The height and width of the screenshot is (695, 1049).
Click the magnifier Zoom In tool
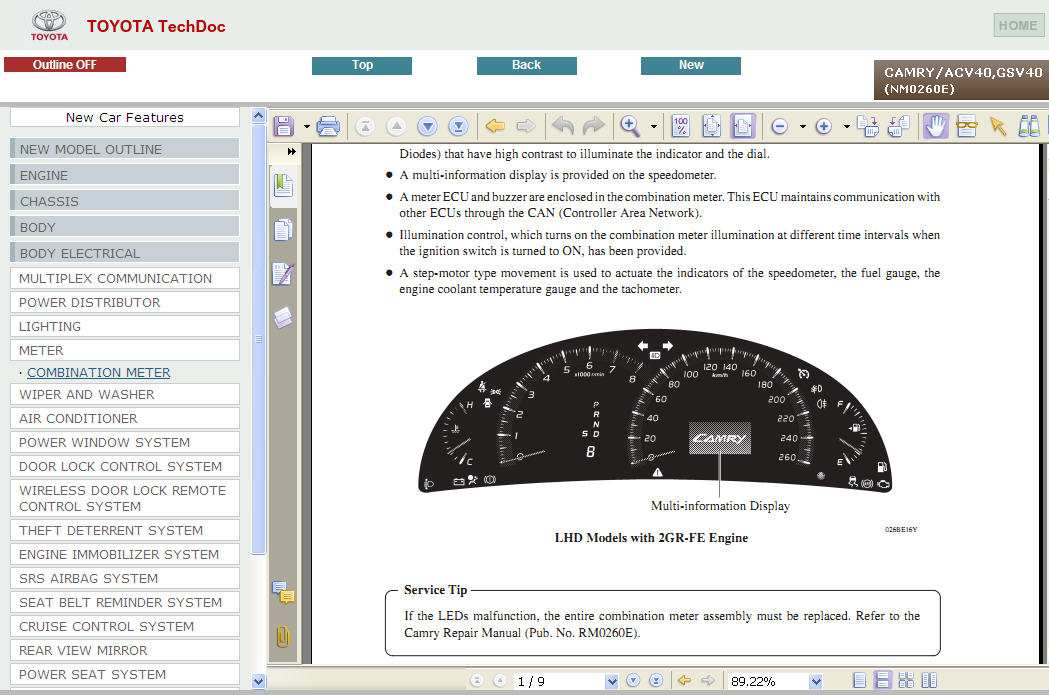tap(630, 126)
